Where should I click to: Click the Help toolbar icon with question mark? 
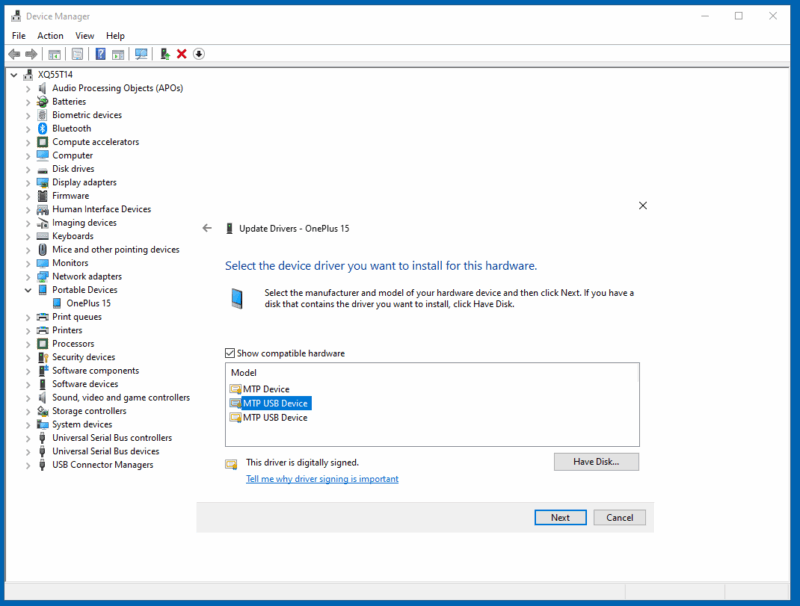100,54
